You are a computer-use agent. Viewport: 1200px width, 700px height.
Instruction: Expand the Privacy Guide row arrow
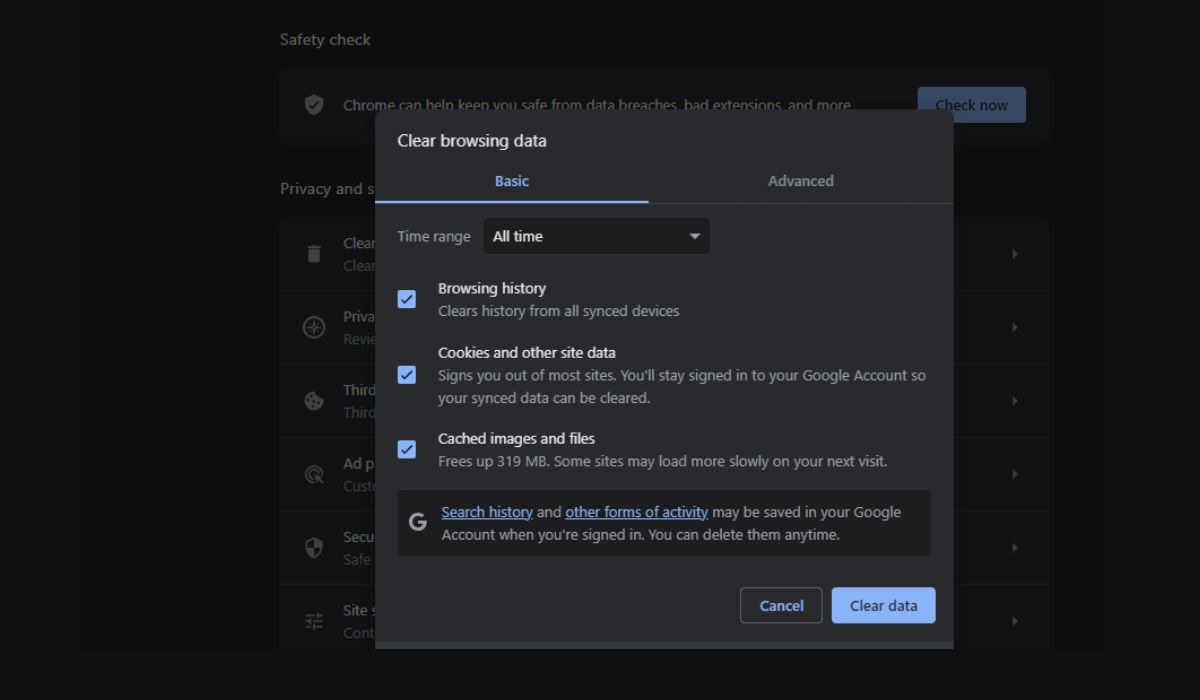pyautogui.click(x=1014, y=327)
